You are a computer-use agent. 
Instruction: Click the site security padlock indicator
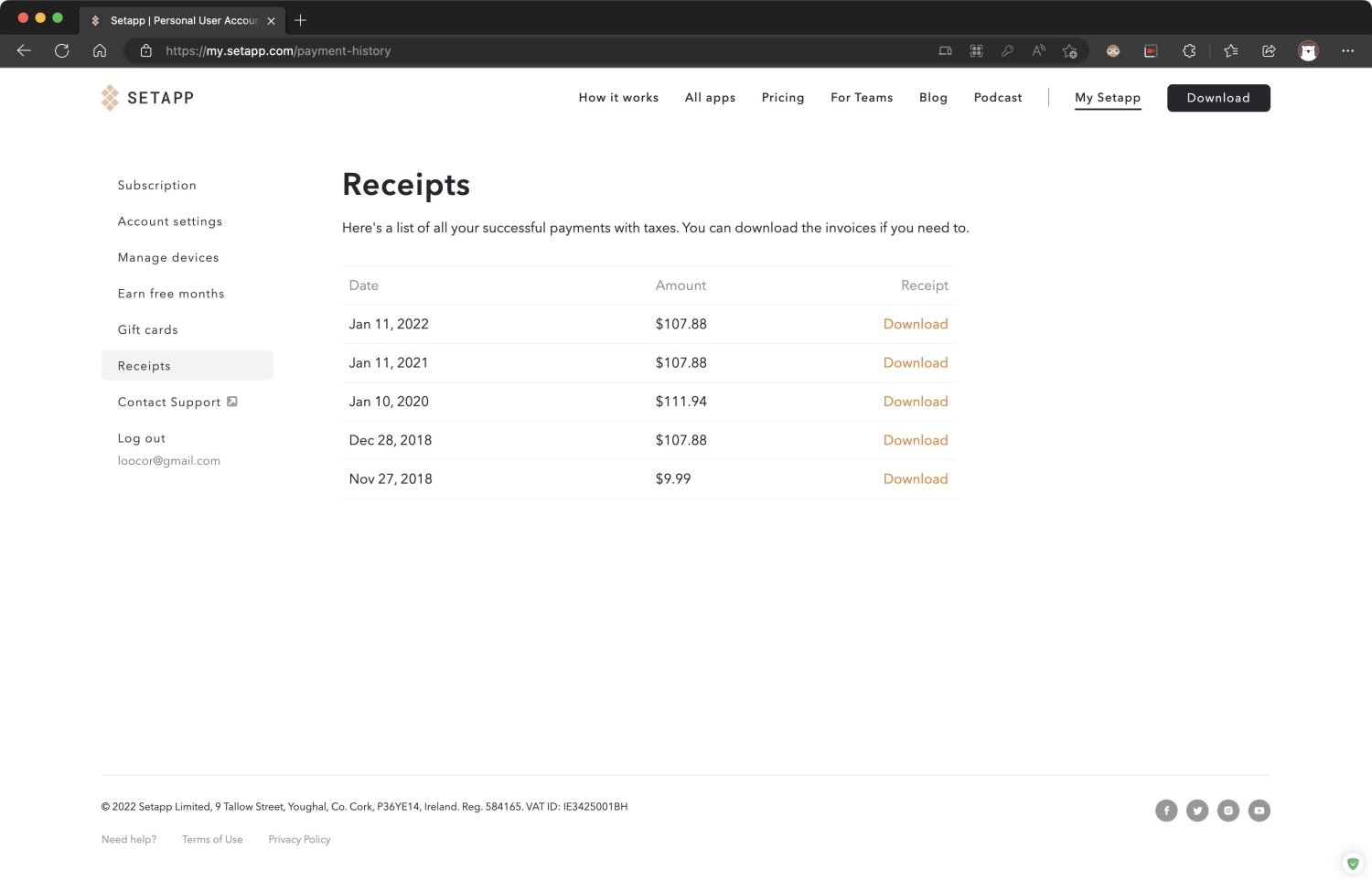146,50
